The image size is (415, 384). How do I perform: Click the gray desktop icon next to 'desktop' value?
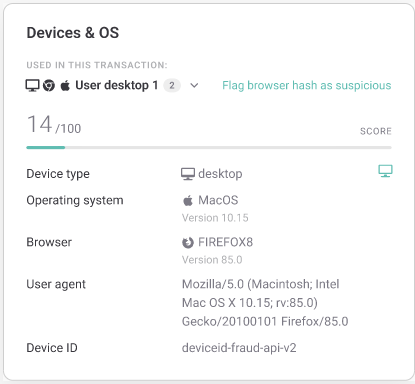(x=188, y=174)
